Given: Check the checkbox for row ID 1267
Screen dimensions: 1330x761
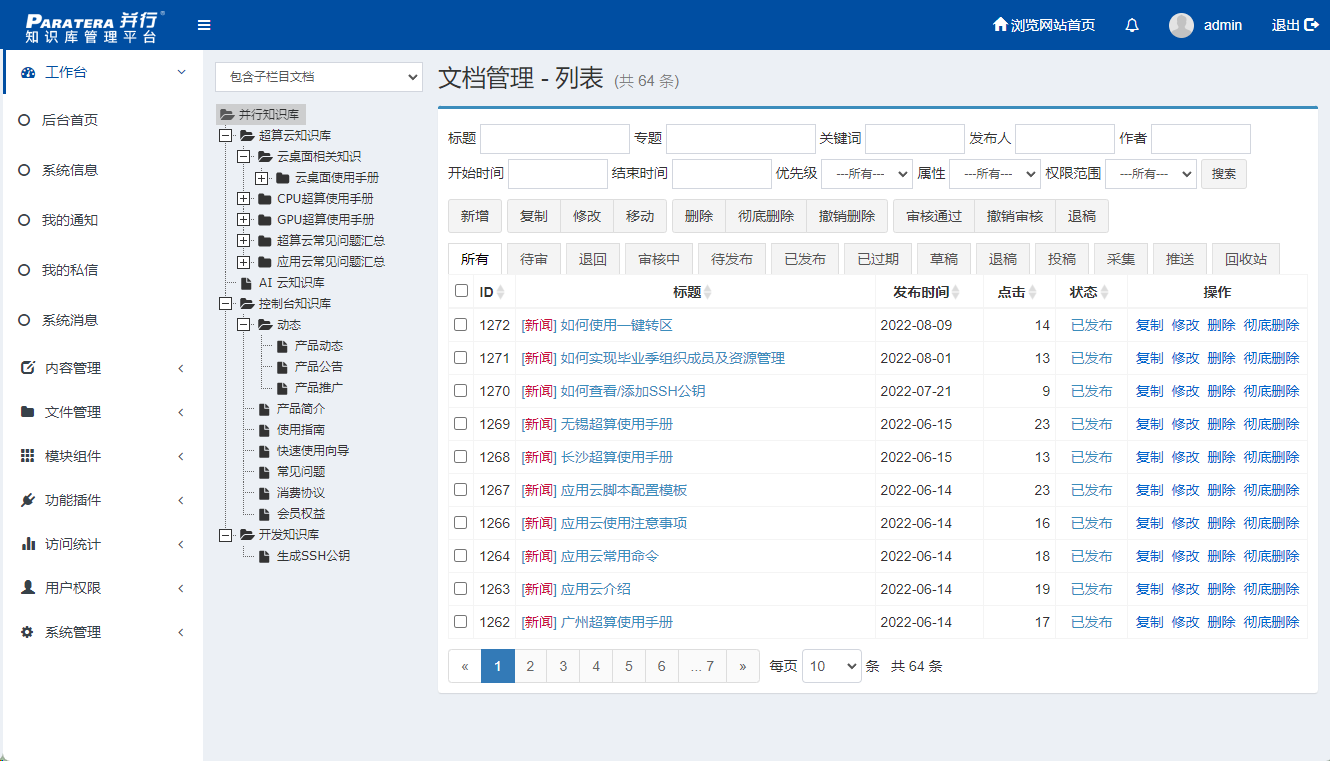Looking at the screenshot, I should (x=461, y=489).
